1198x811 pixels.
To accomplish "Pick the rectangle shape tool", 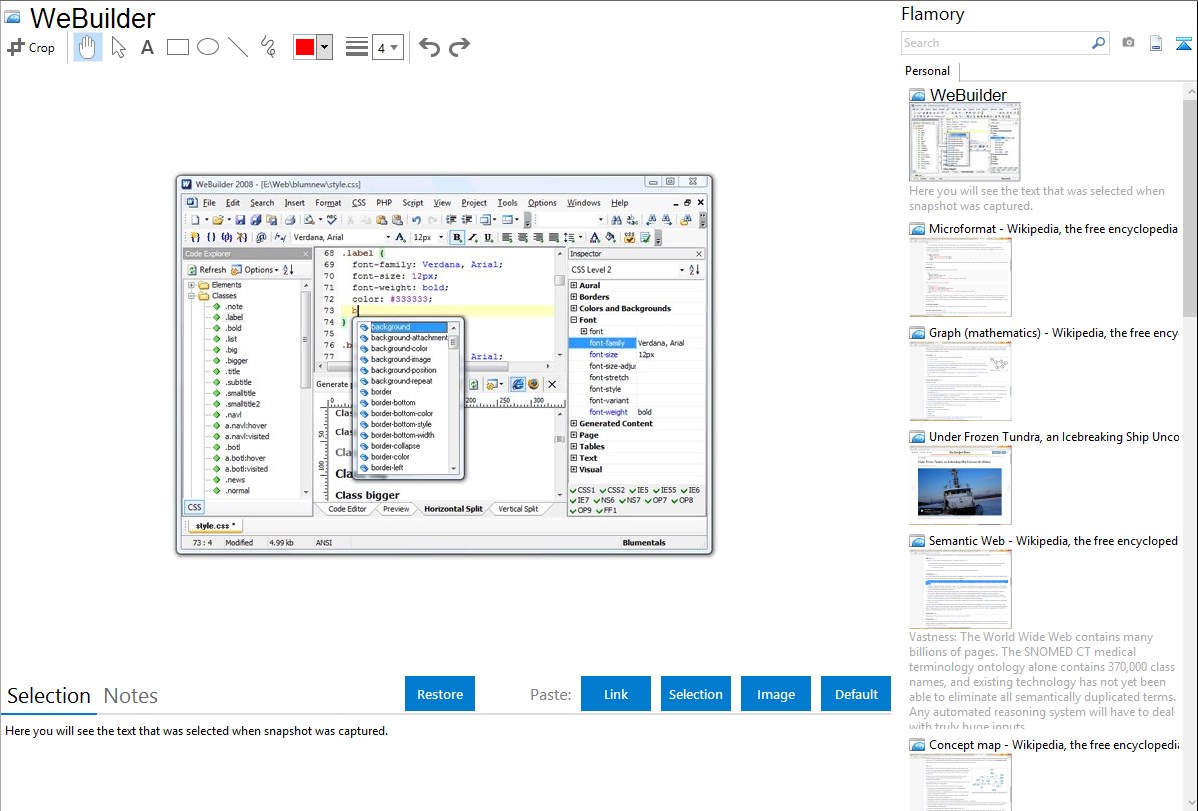I will tap(177, 47).
